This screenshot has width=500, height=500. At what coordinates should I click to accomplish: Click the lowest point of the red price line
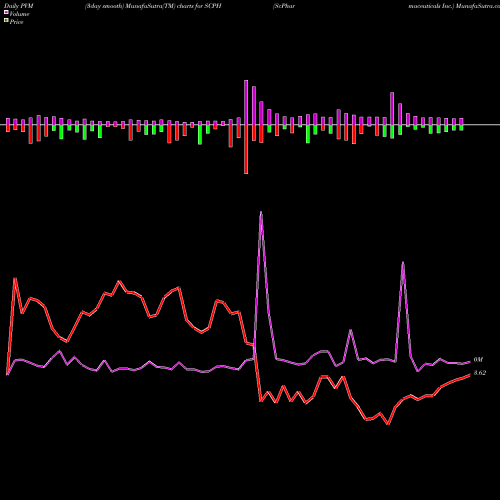[388, 424]
